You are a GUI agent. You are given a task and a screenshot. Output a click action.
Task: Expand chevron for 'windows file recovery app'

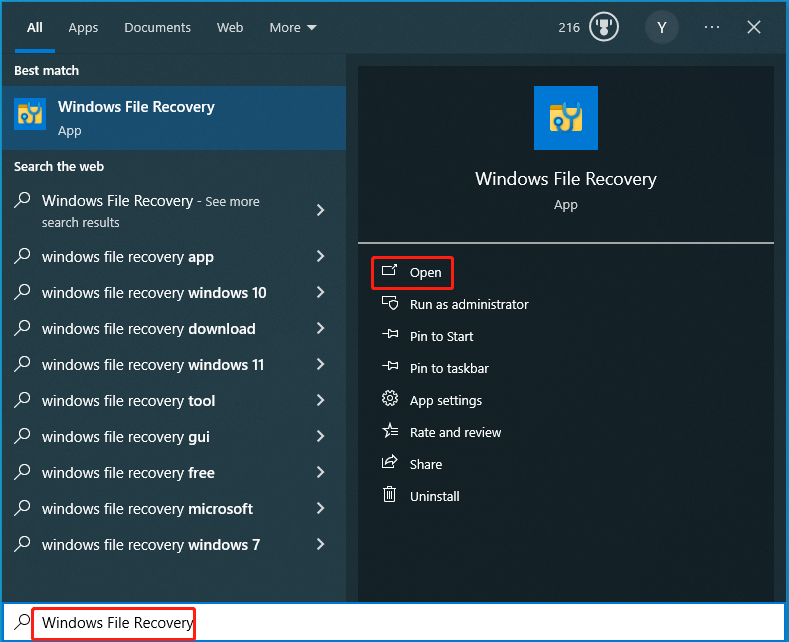click(x=321, y=257)
